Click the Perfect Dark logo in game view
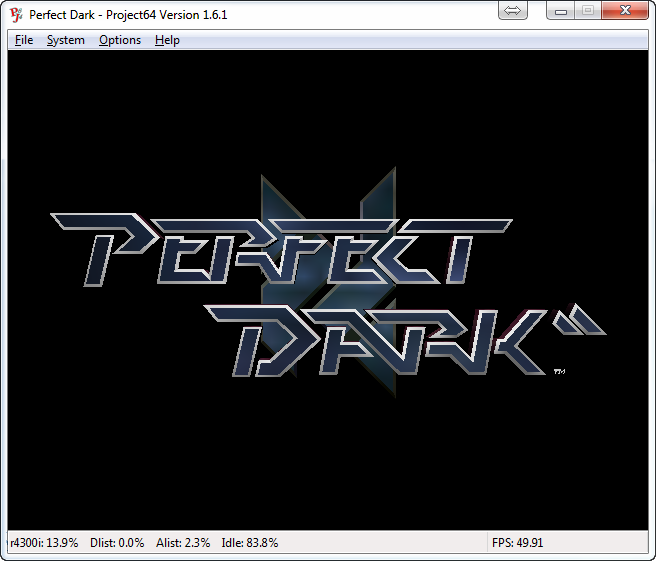 [328, 282]
